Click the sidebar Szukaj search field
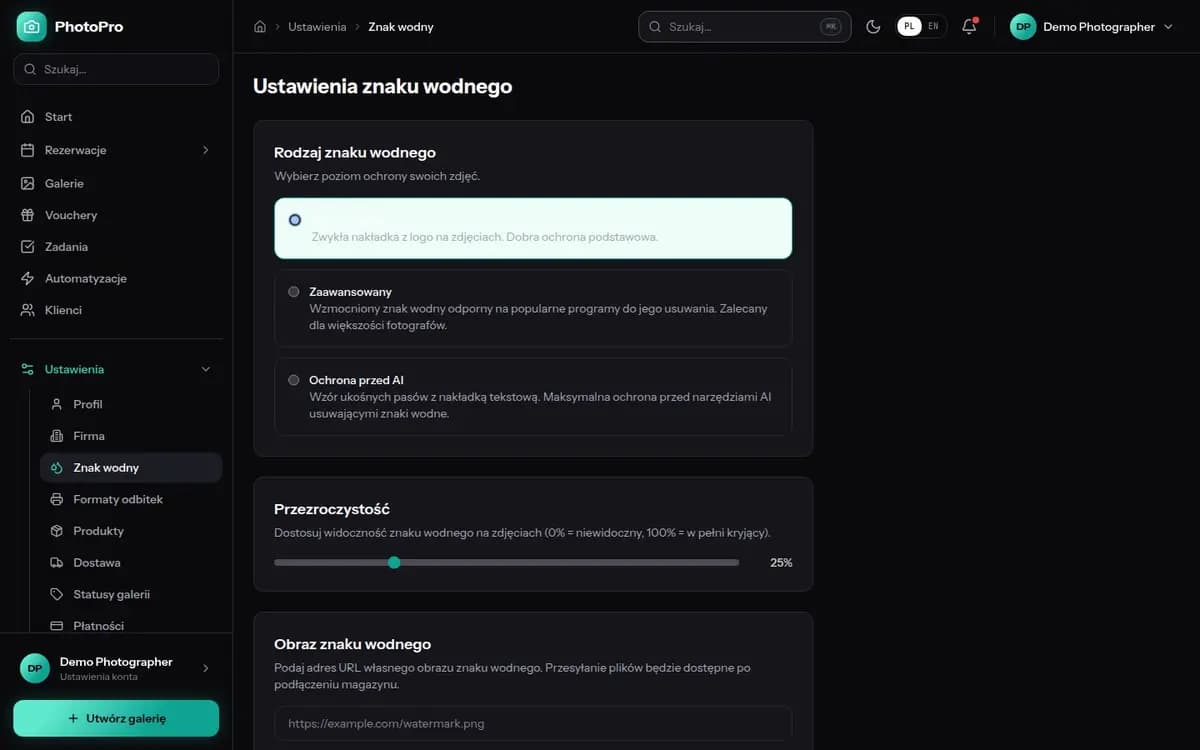Image resolution: width=1200 pixels, height=750 pixels. (x=116, y=69)
